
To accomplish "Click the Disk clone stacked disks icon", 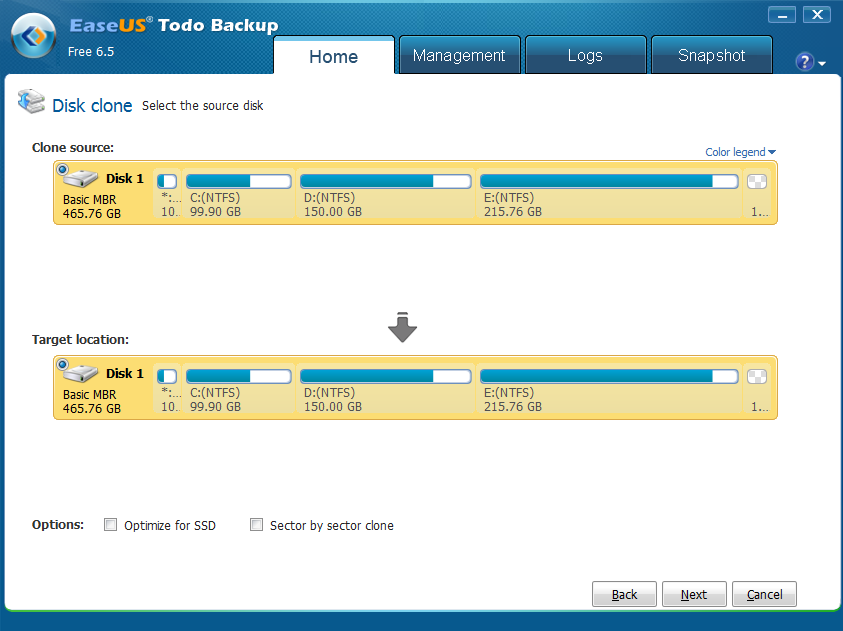I will 31,101.
